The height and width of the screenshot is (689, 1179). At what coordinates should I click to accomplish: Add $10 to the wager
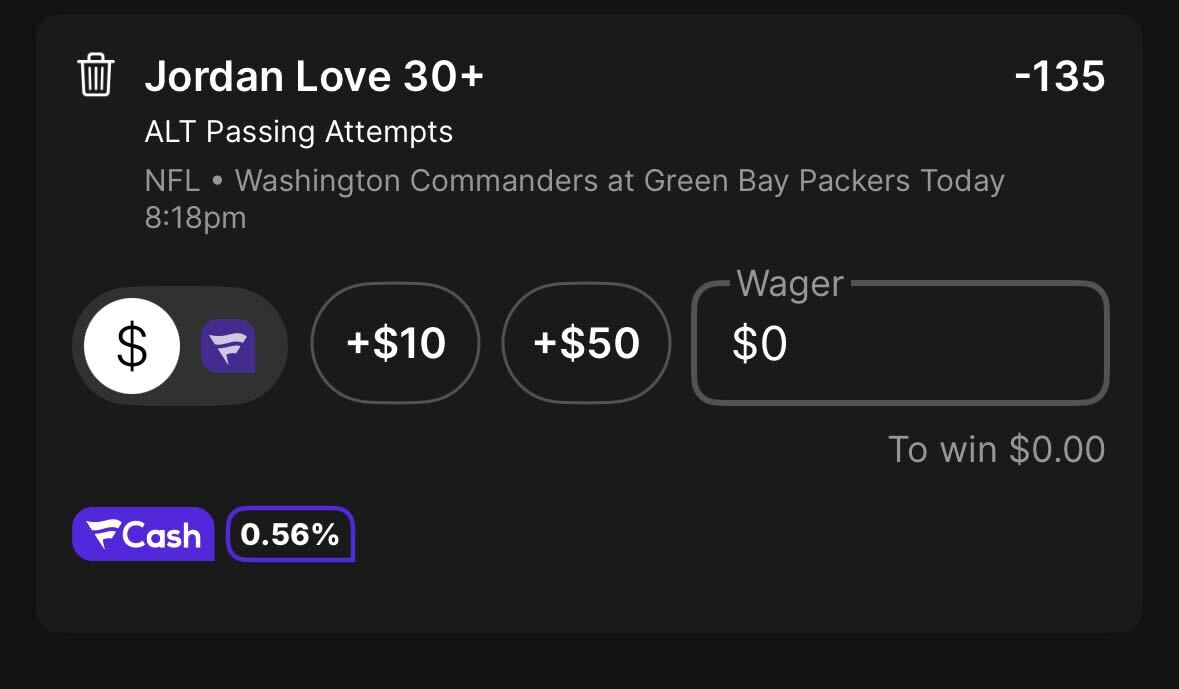[x=396, y=344]
